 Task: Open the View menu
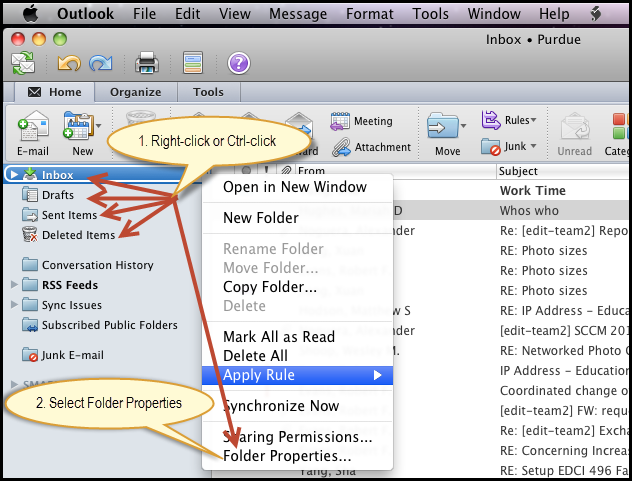pyautogui.click(x=235, y=14)
